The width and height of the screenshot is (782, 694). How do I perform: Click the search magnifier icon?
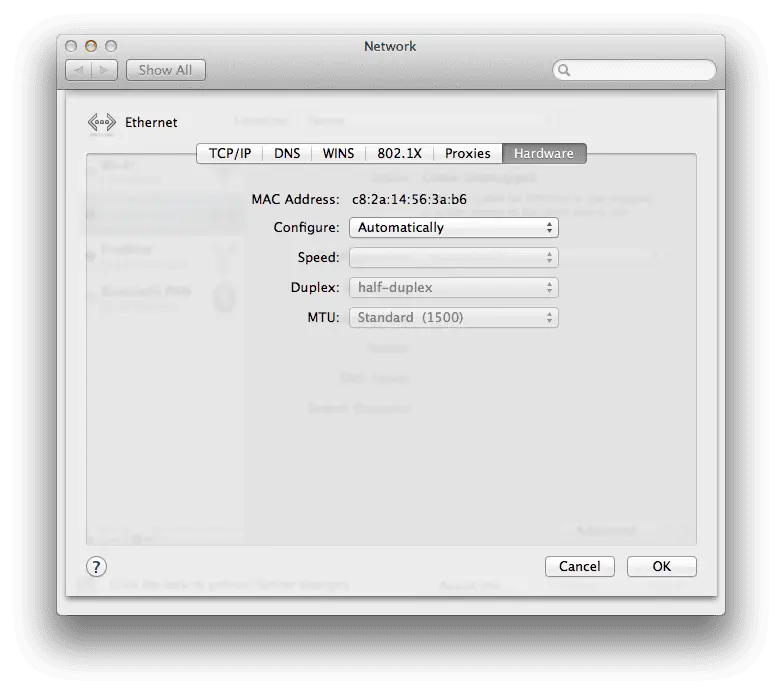coord(564,70)
